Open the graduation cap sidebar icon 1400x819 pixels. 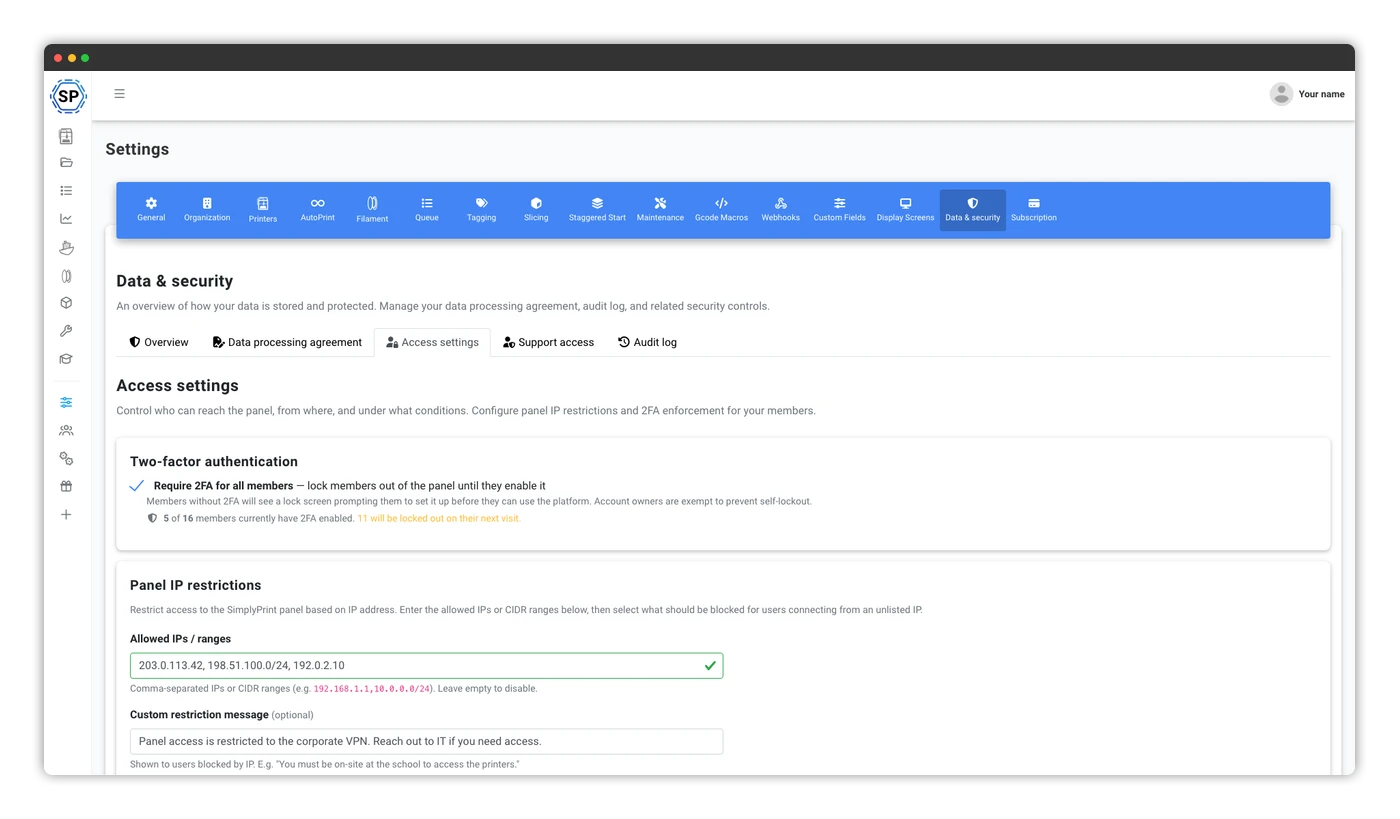tap(66, 359)
